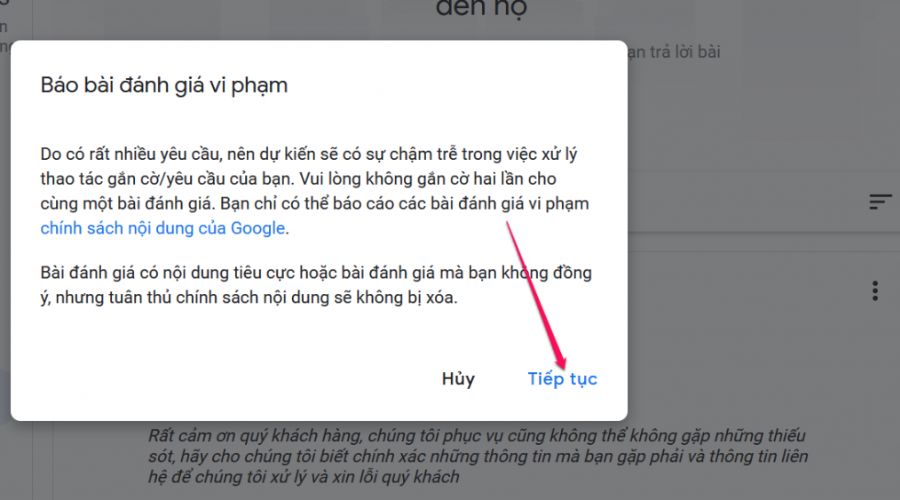900x500 pixels.
Task: Click the word Google in the policy link
Action: [258, 228]
